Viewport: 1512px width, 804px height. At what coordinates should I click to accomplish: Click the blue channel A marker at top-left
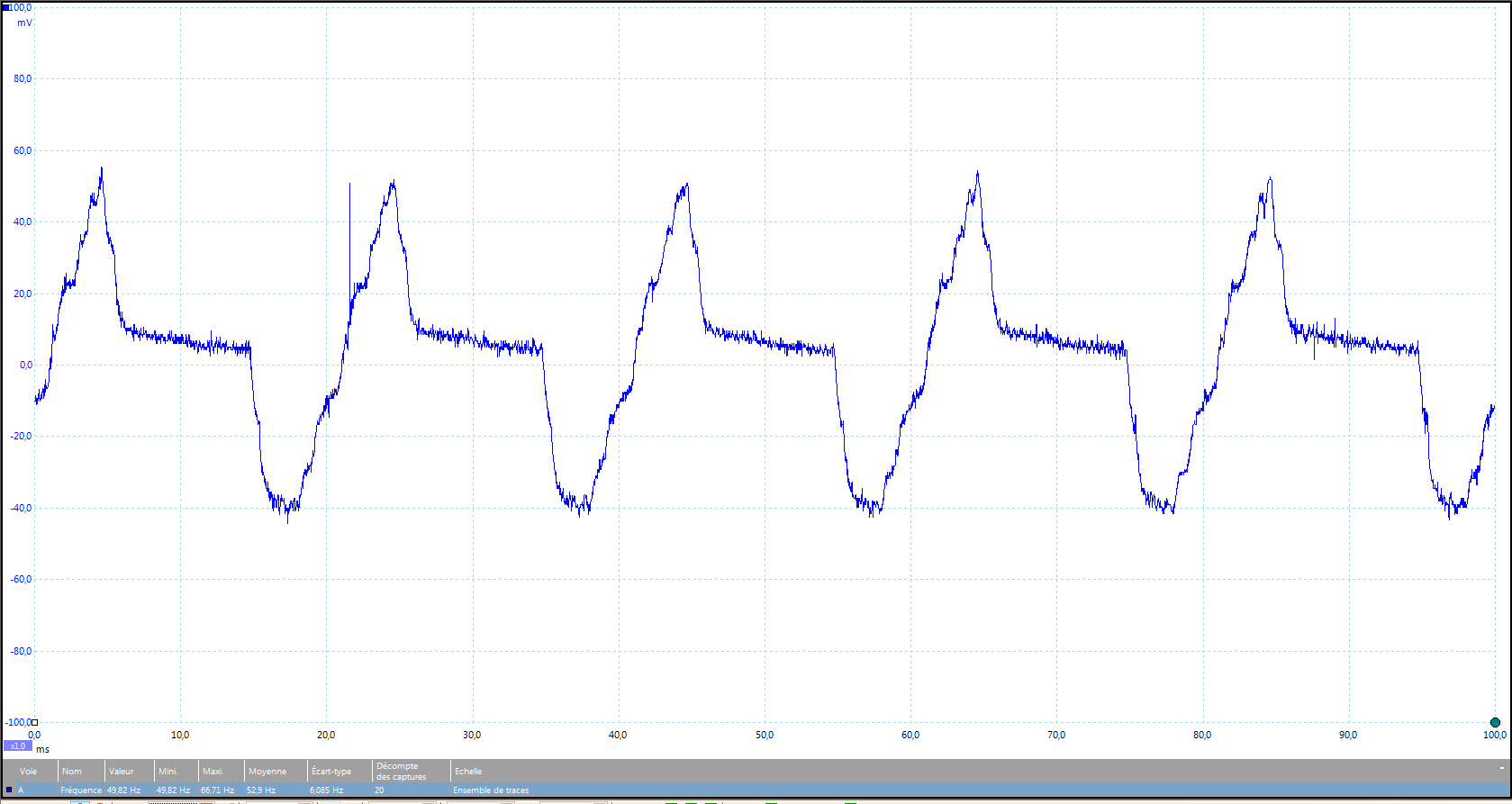[x=5, y=7]
